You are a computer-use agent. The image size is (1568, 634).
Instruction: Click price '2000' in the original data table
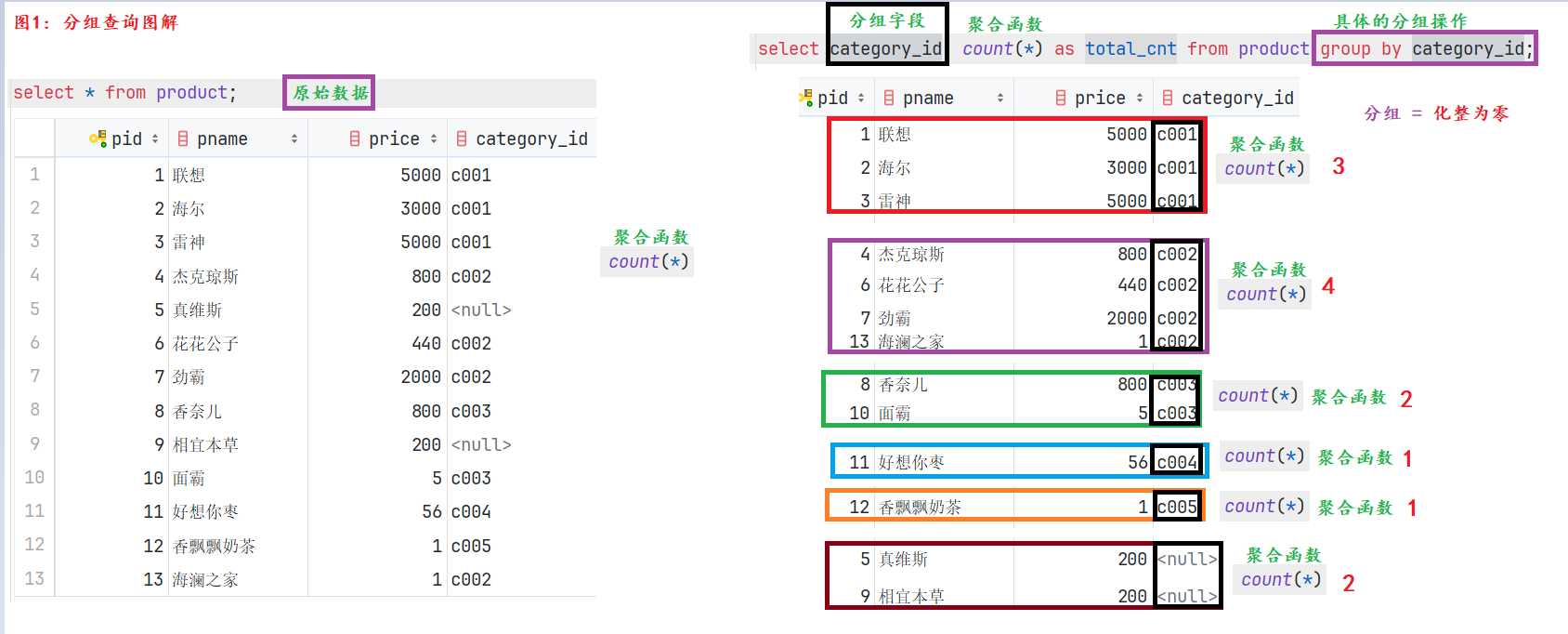pyautogui.click(x=421, y=376)
